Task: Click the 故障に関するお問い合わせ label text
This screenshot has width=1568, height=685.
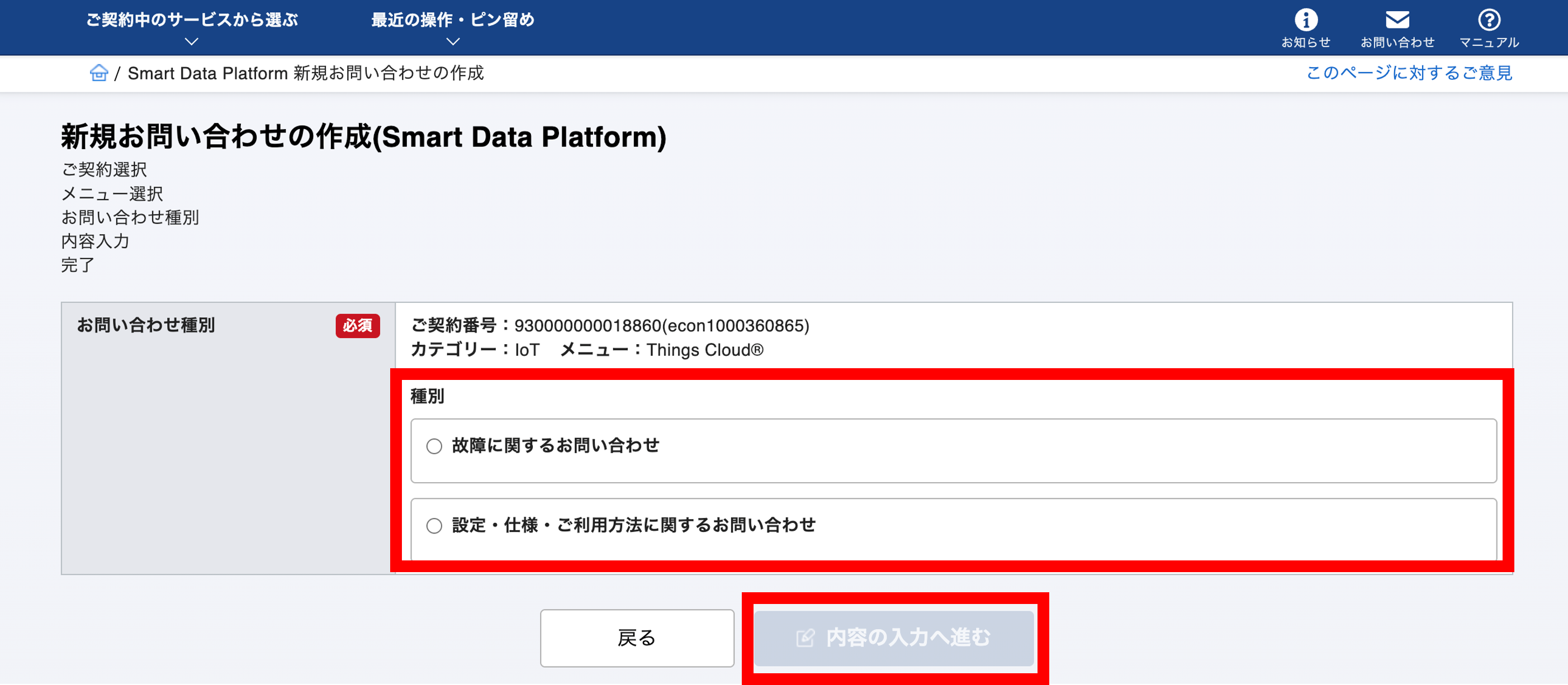Action: pyautogui.click(x=555, y=445)
